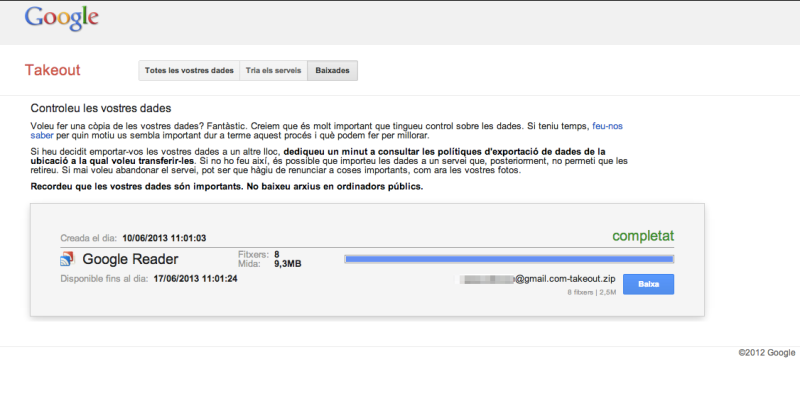Image resolution: width=800 pixels, height=401 pixels.
Task: Click the Google Reader service icon
Action: pyautogui.click(x=67, y=259)
